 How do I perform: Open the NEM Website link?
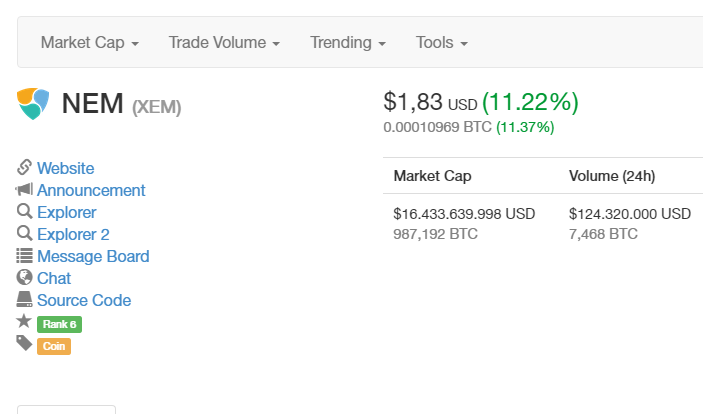coord(66,168)
